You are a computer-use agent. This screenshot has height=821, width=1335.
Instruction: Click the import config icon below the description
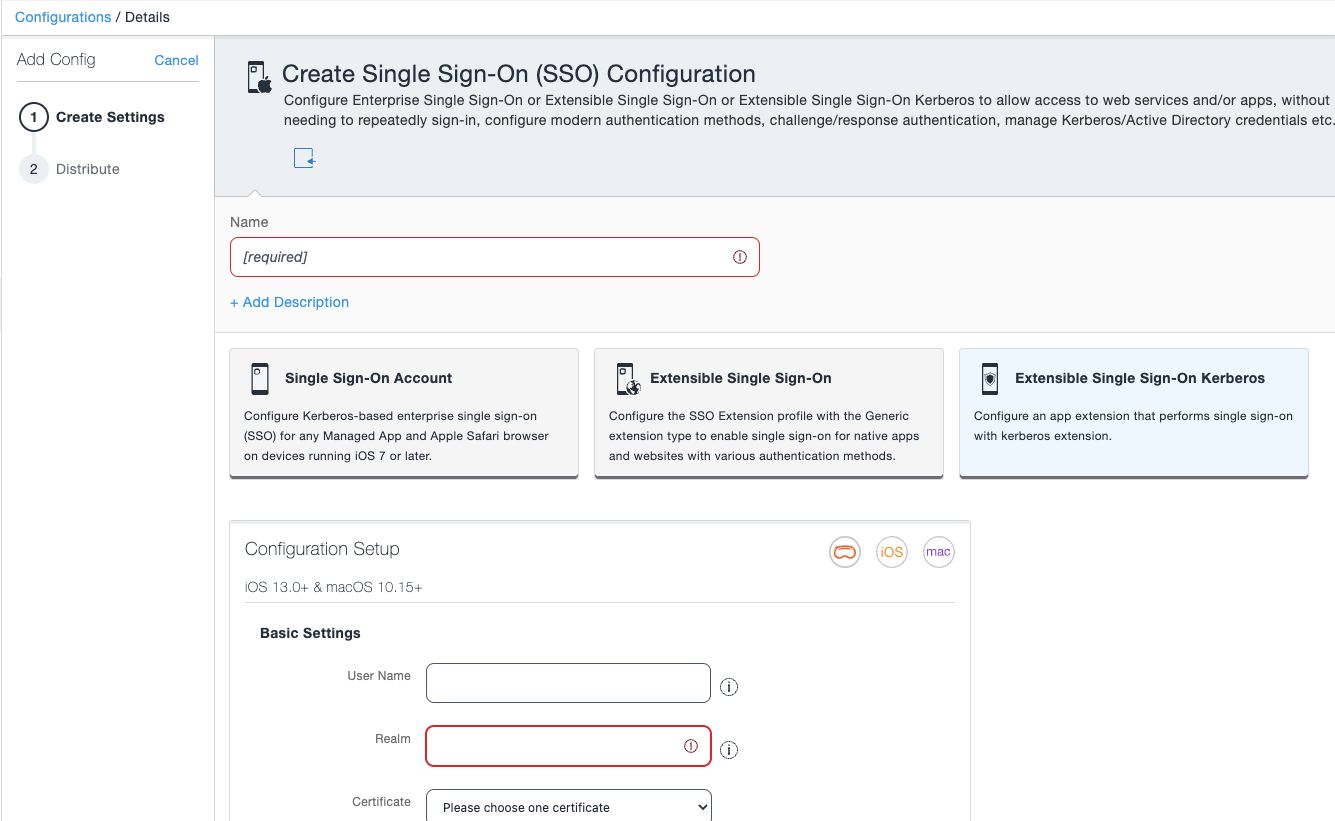304,157
